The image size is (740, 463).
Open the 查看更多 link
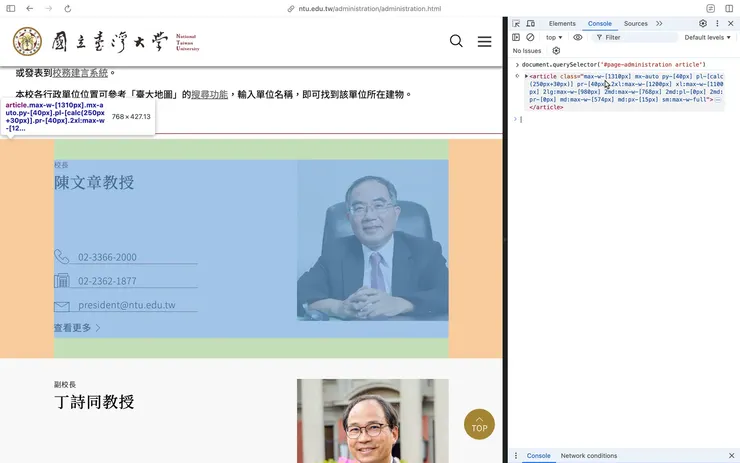click(77, 328)
